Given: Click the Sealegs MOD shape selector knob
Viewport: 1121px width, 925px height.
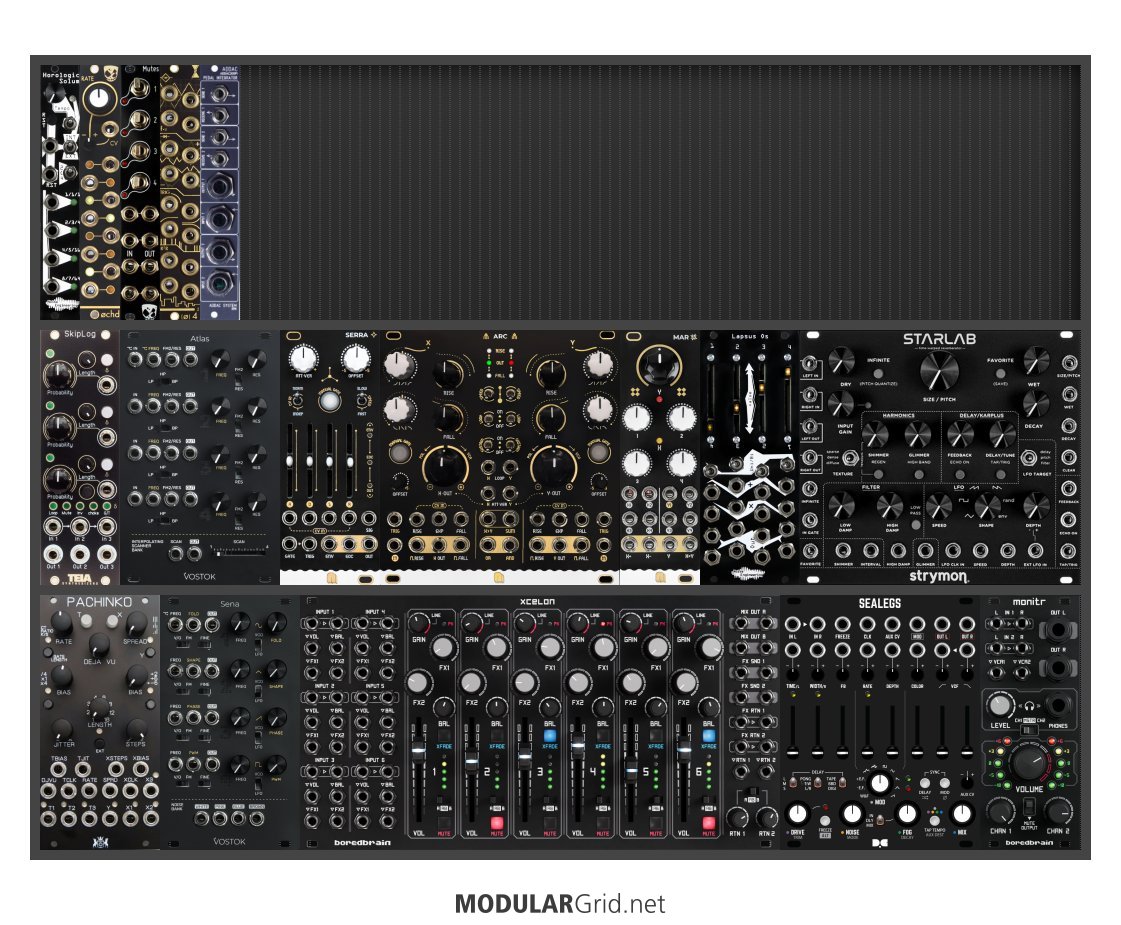Looking at the screenshot, I should pos(880,783).
